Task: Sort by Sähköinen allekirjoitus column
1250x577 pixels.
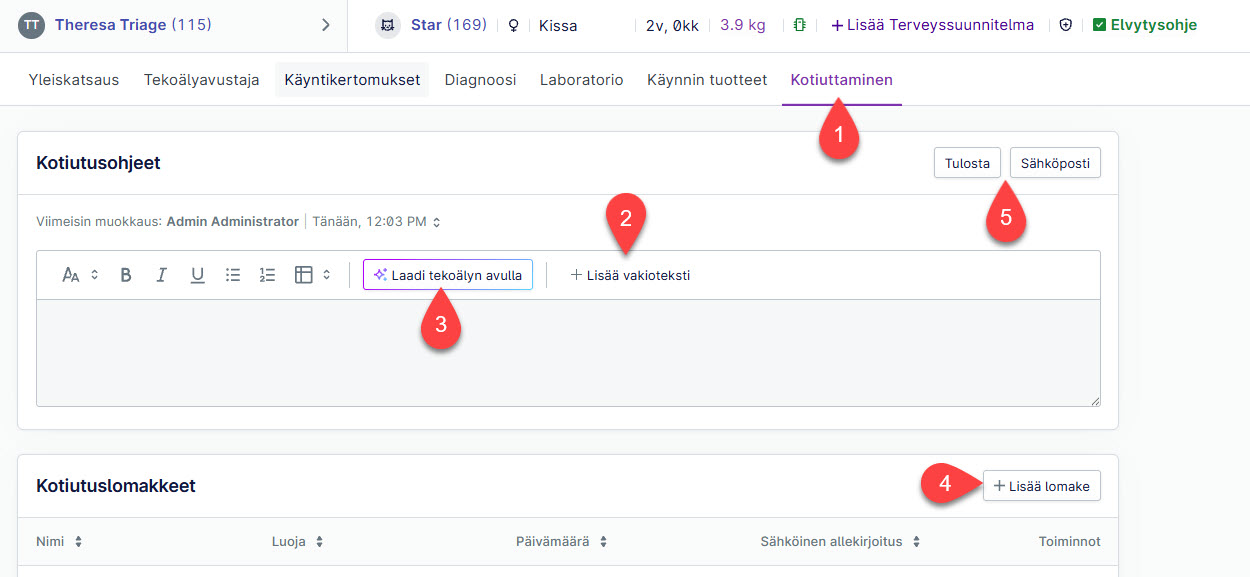Action: tap(840, 541)
